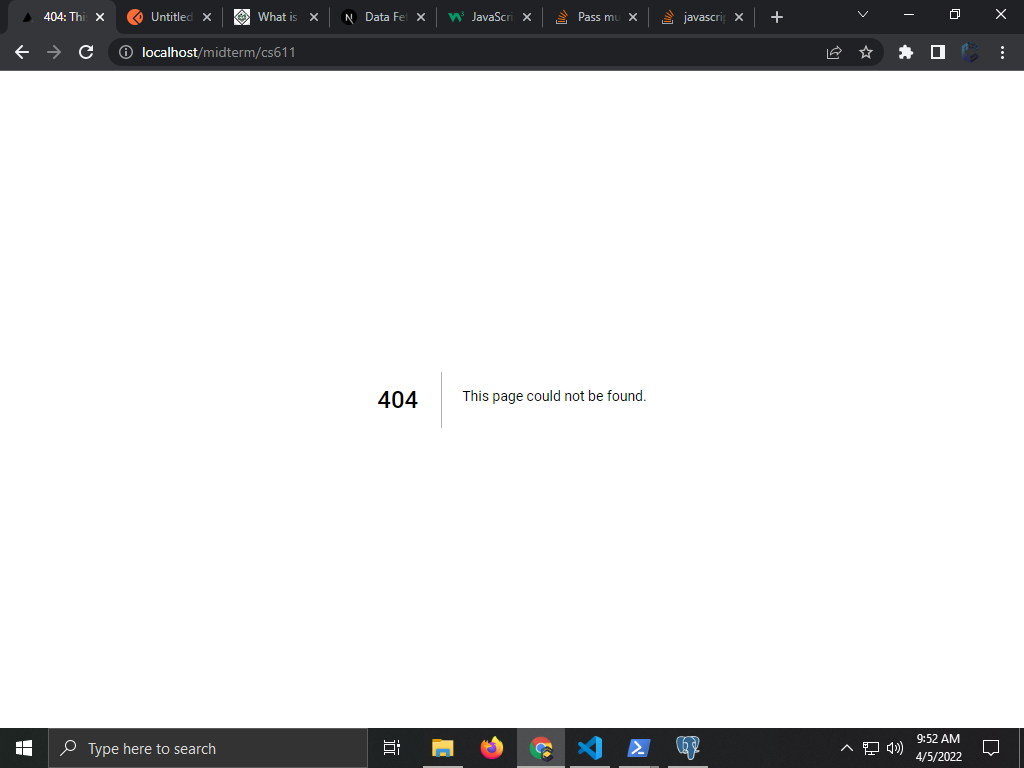Open the volume speaker tray icon
1024x768 pixels.
point(895,748)
